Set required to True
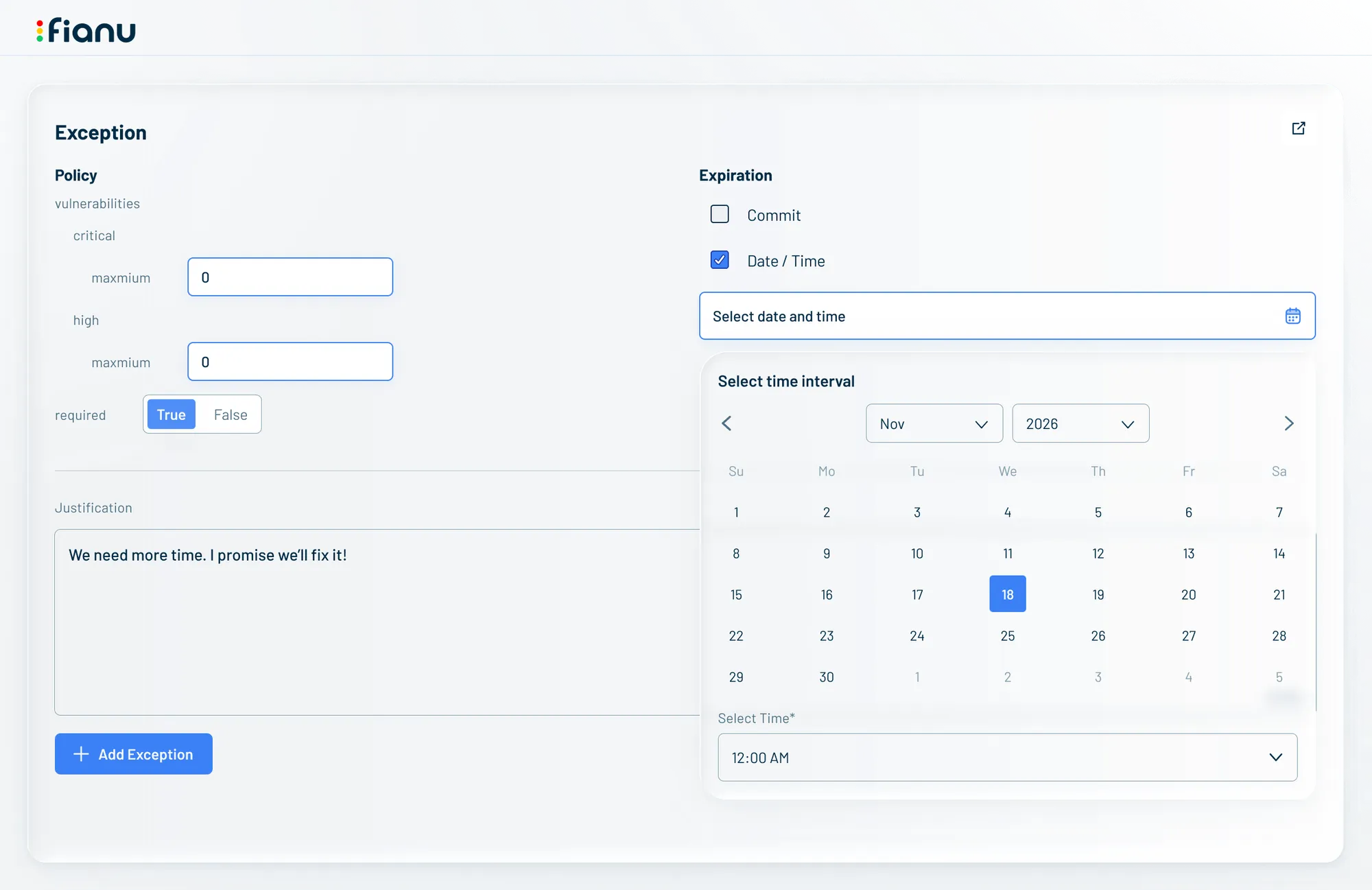The height and width of the screenshot is (890, 1372). pos(171,414)
